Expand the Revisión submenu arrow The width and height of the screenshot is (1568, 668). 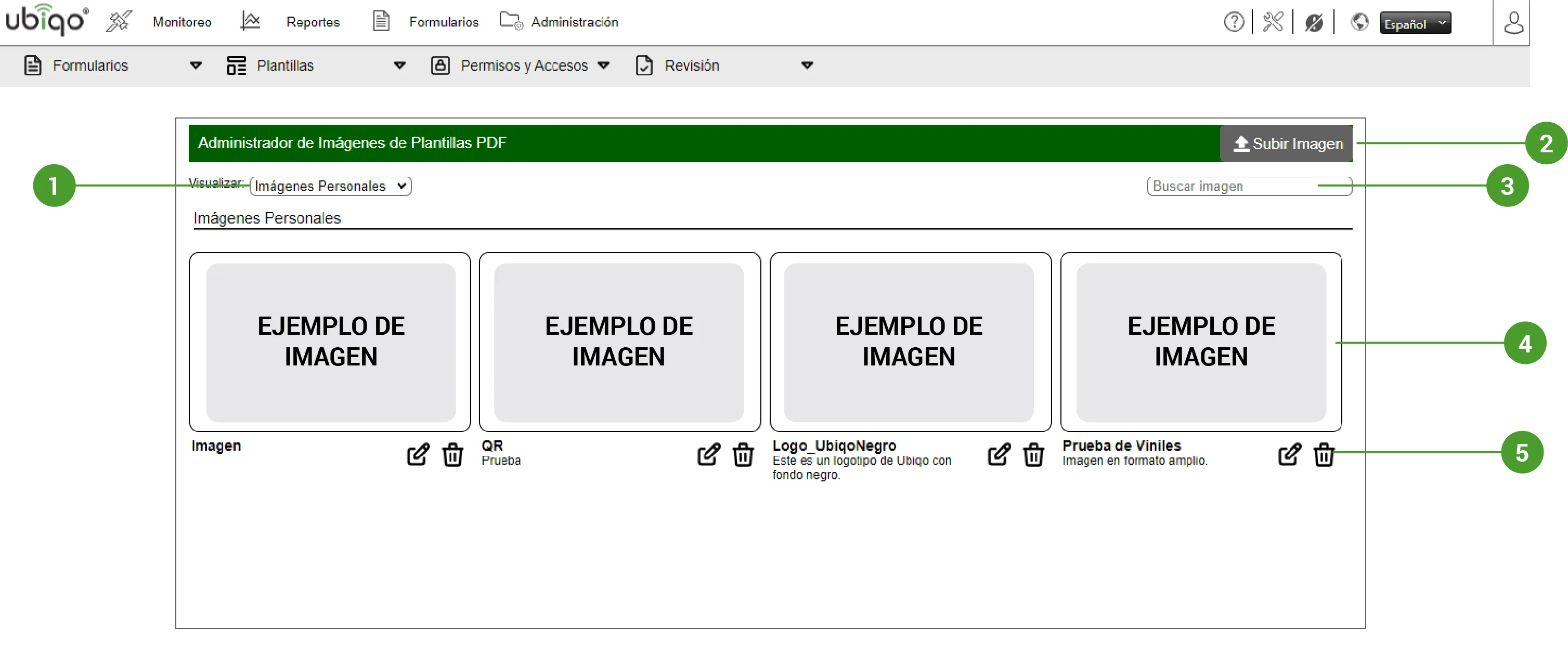[x=807, y=66]
